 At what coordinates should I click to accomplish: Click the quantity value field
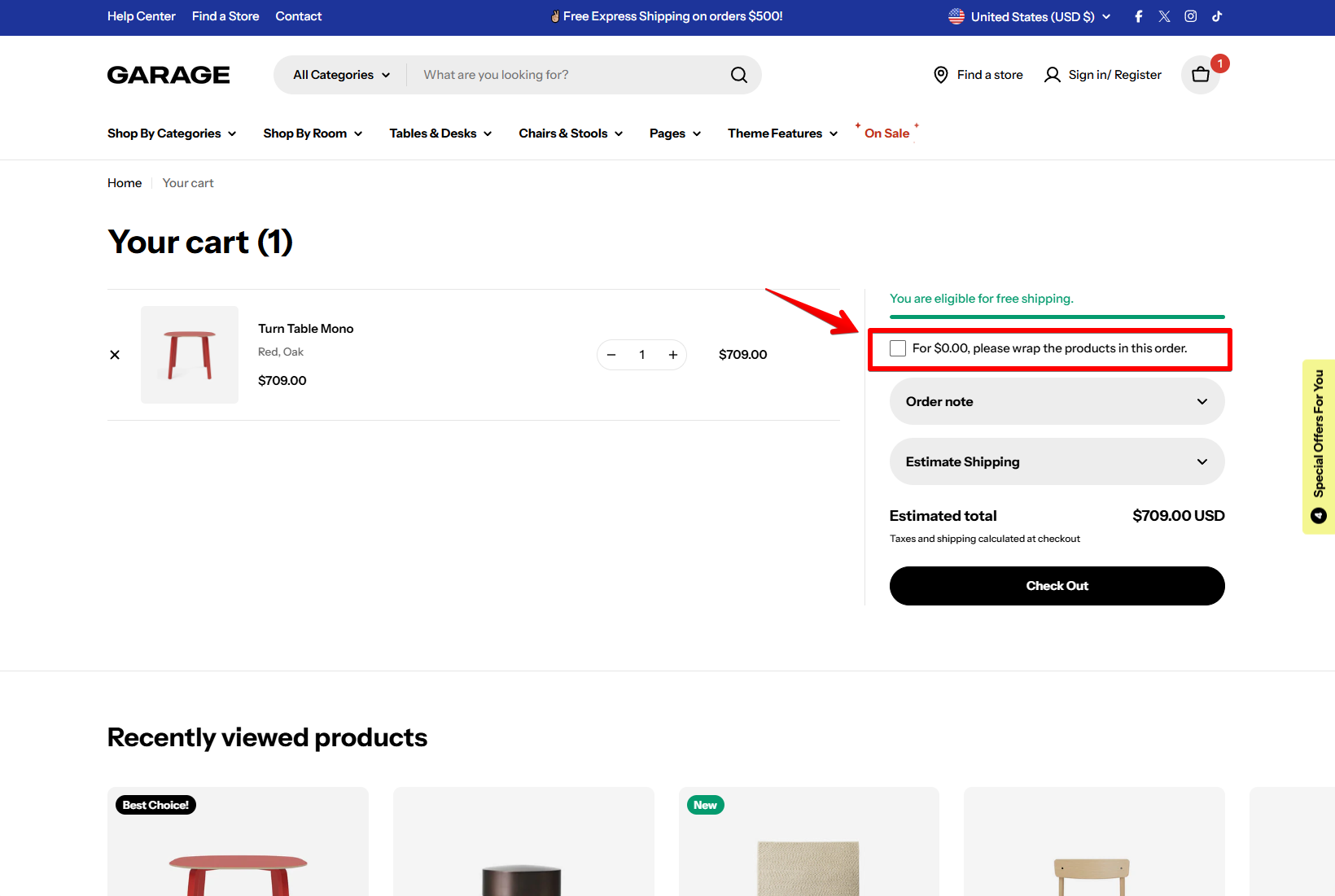pos(642,355)
